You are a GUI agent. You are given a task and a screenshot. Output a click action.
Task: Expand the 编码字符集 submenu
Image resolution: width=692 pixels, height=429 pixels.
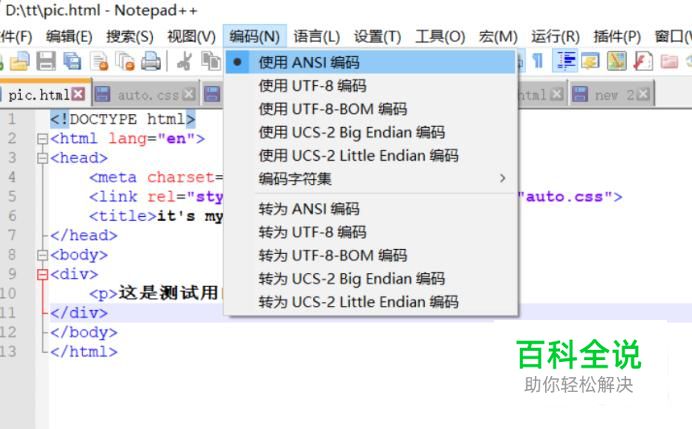(x=370, y=179)
